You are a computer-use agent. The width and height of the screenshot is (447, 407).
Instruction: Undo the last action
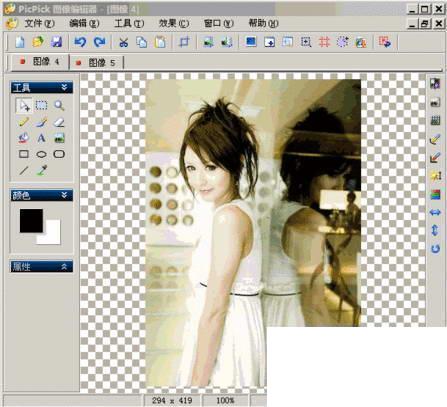pyautogui.click(x=80, y=42)
